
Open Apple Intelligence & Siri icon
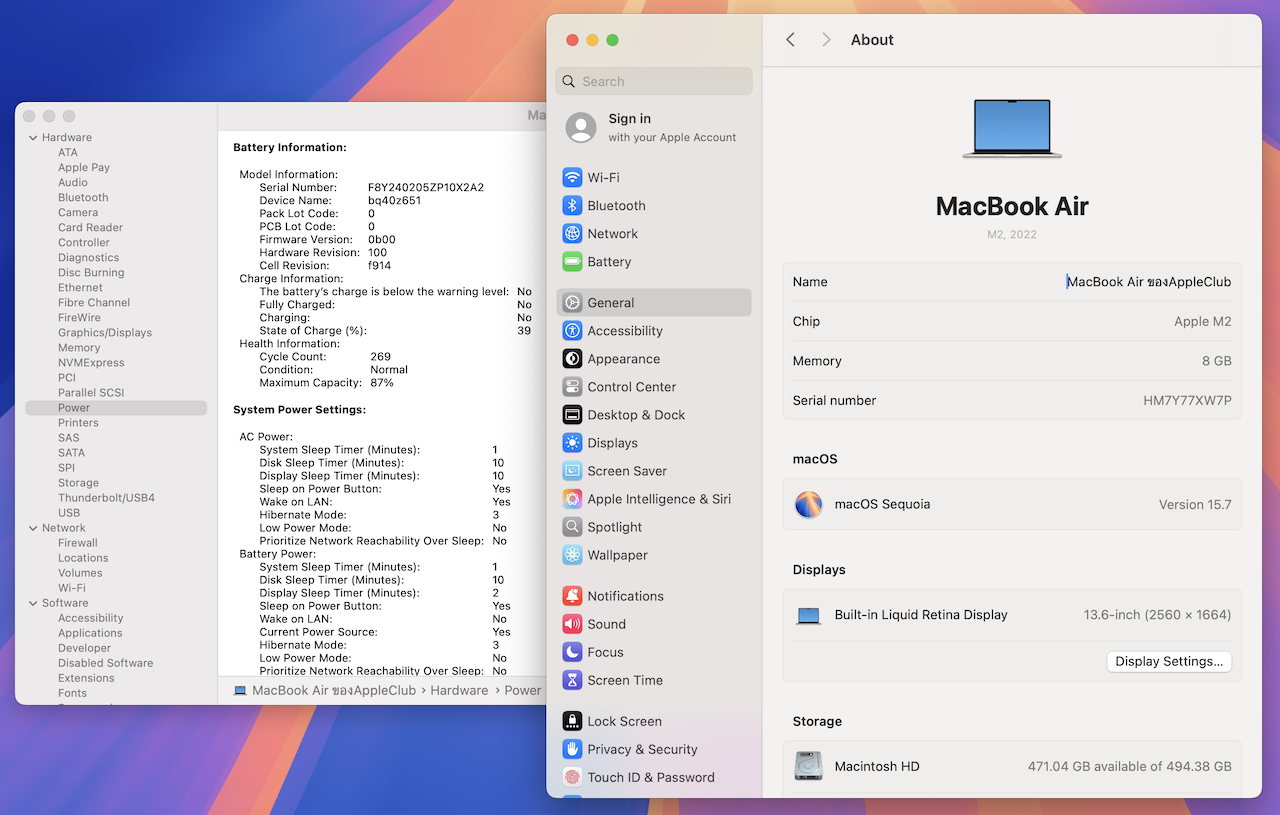click(x=572, y=499)
